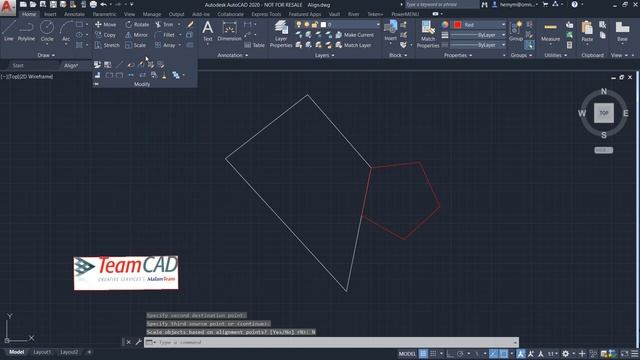This screenshot has width=640, height=360.
Task: Open the Annotate ribbon tab
Action: pyautogui.click(x=74, y=14)
